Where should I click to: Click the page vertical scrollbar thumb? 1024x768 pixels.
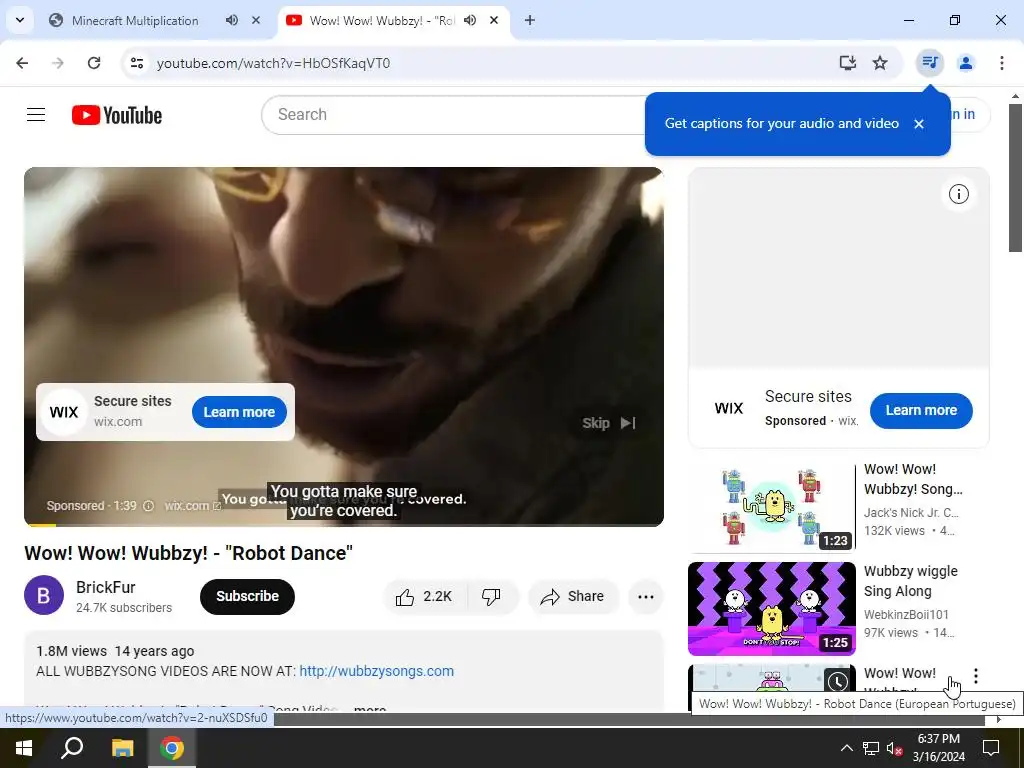[x=1015, y=176]
